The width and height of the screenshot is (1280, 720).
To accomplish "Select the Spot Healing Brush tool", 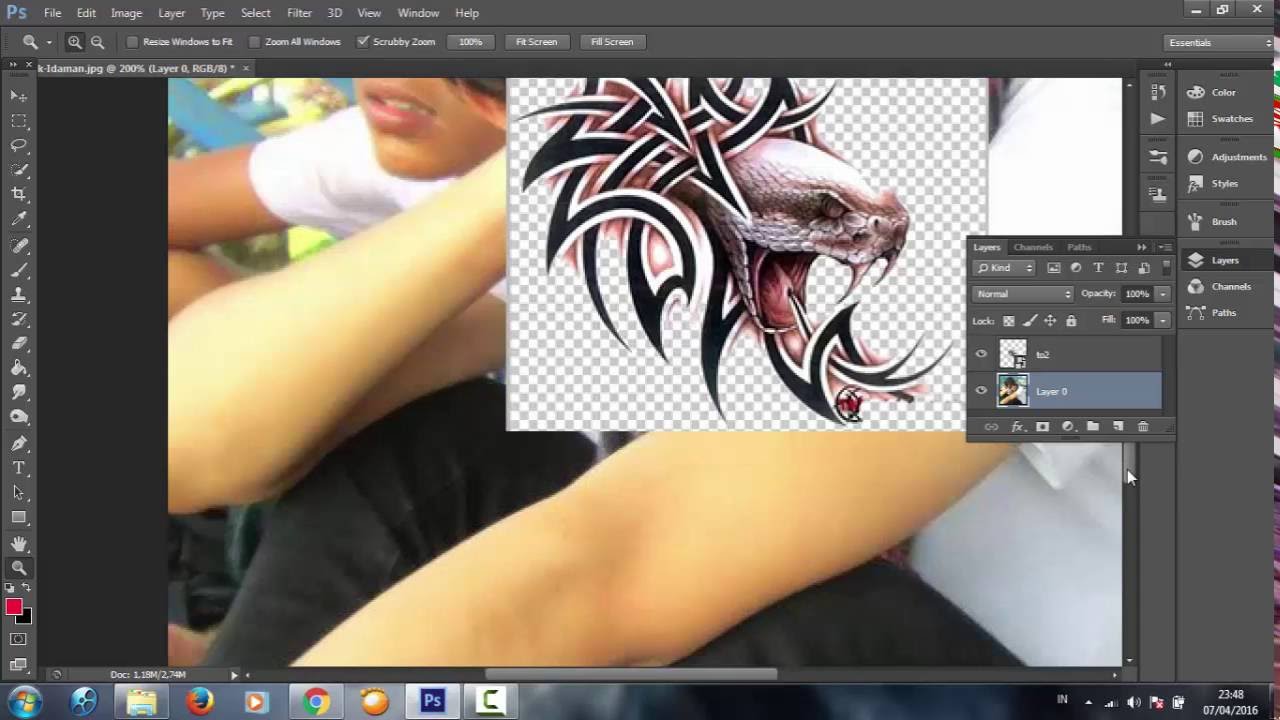I will [19, 245].
